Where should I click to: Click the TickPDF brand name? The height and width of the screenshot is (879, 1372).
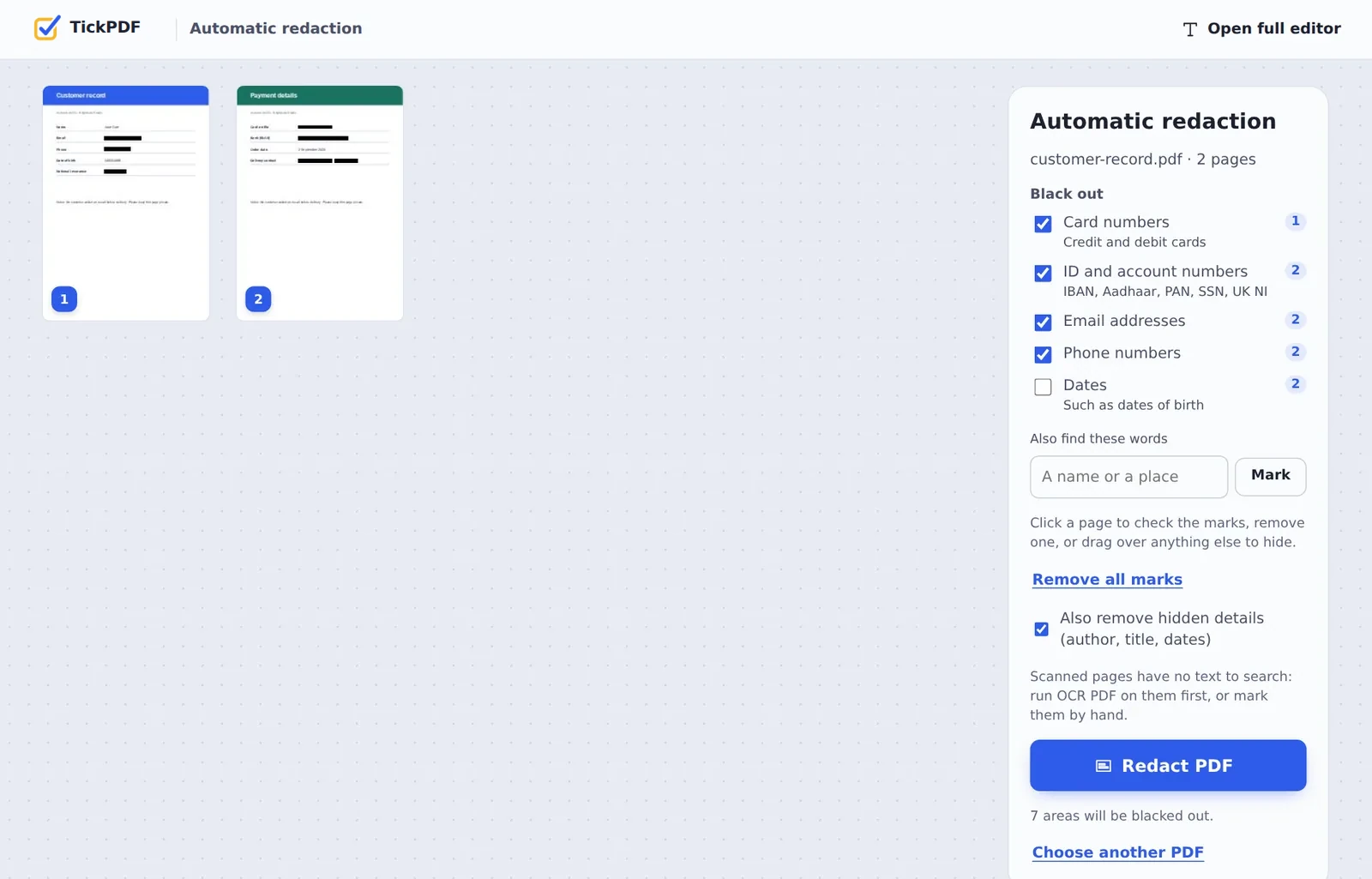(105, 27)
